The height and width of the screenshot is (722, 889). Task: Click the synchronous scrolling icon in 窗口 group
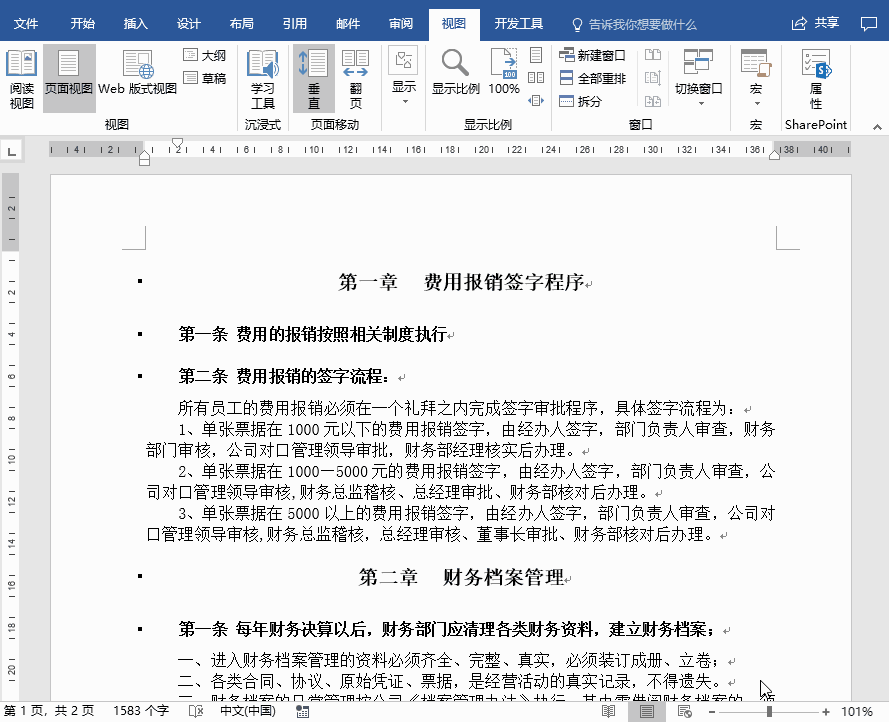point(653,78)
